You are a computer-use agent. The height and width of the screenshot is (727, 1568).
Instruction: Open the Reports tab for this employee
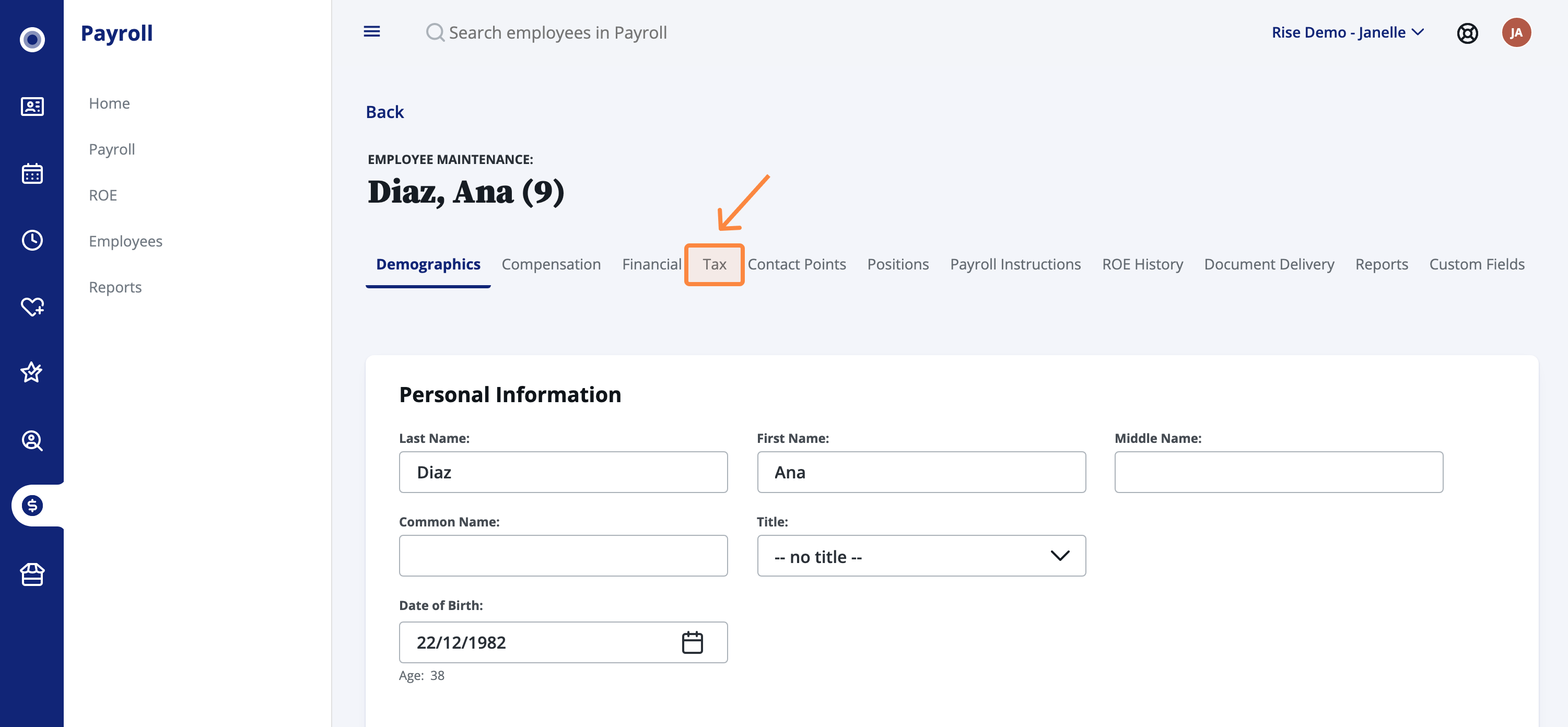click(1381, 264)
